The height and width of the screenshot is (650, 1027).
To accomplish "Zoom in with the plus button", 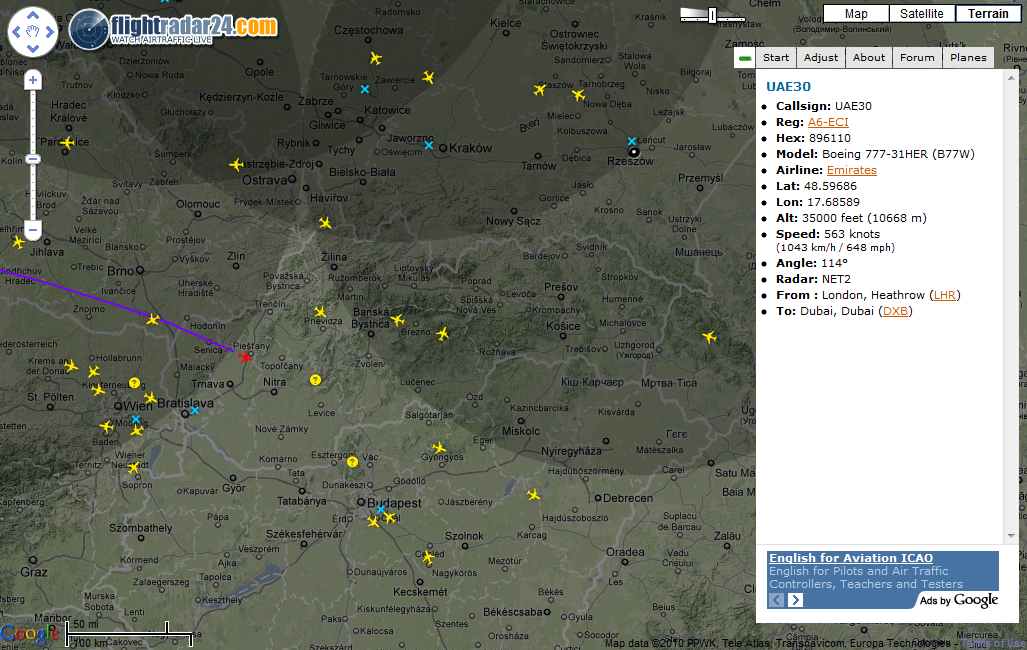I will (33, 81).
